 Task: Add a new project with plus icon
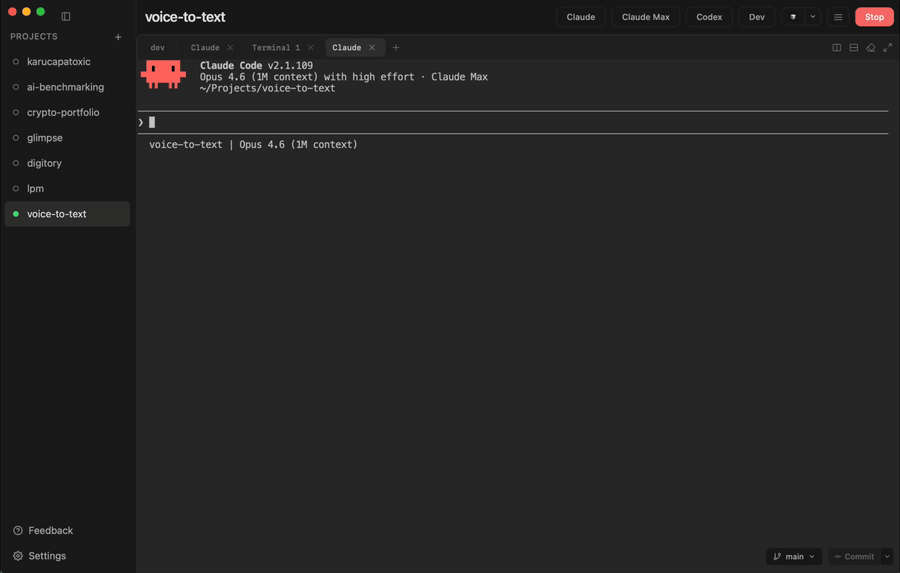coord(118,37)
